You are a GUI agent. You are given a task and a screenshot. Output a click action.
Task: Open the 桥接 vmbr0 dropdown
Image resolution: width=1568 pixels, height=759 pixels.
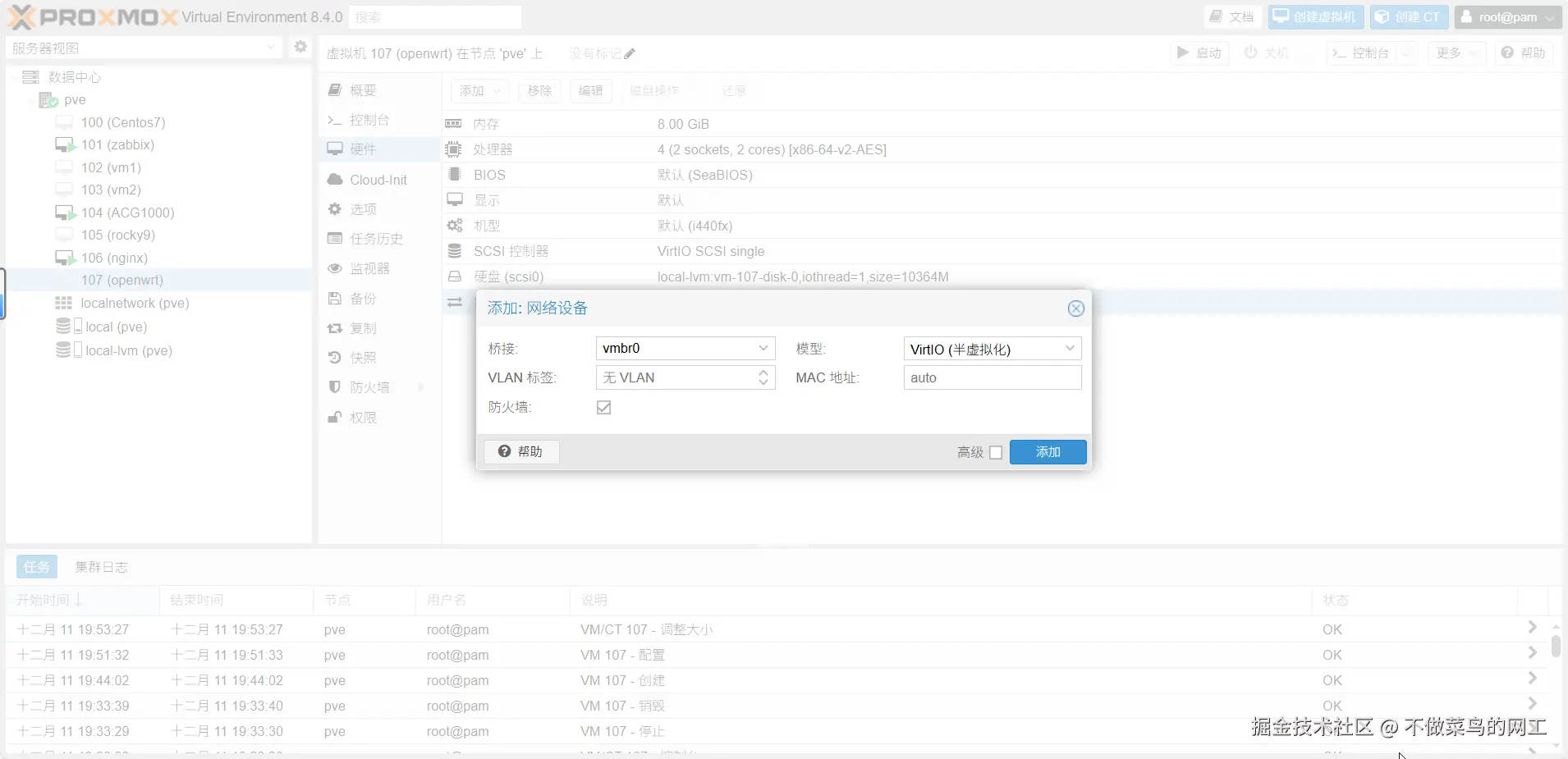click(x=763, y=348)
